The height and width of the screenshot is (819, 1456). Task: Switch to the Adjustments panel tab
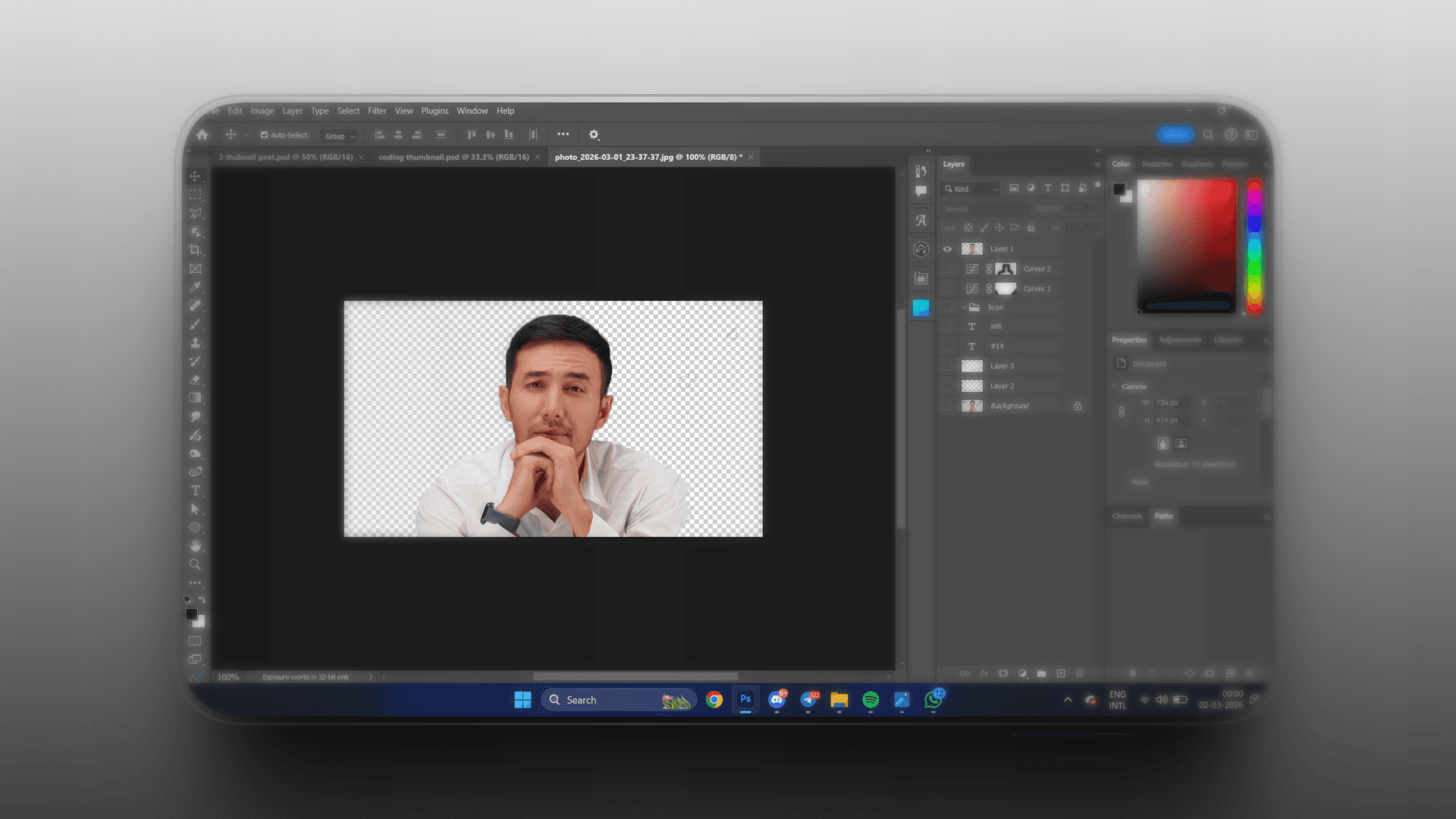click(x=1179, y=340)
